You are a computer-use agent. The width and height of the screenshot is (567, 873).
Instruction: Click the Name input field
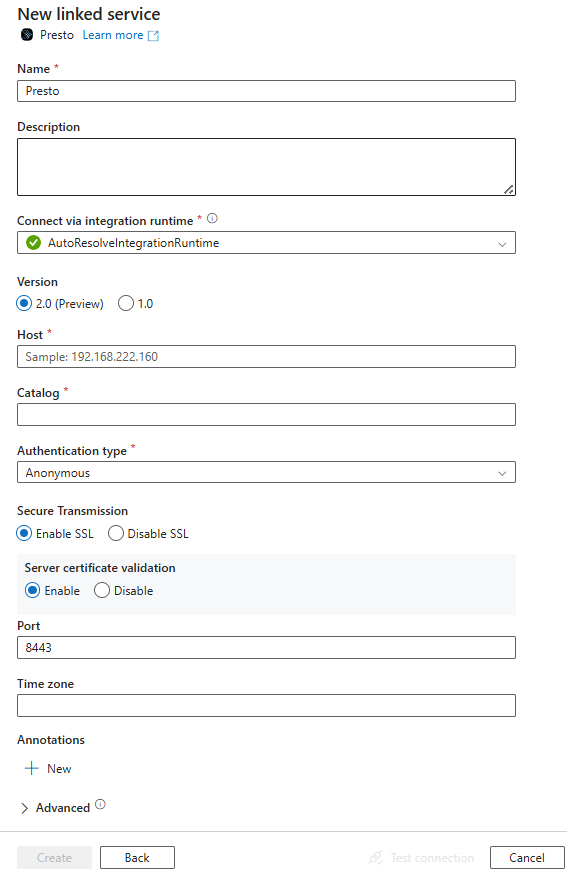[266, 91]
